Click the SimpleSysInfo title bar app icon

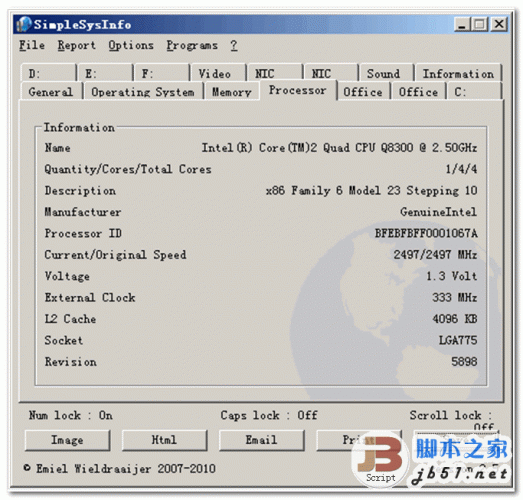(23, 24)
